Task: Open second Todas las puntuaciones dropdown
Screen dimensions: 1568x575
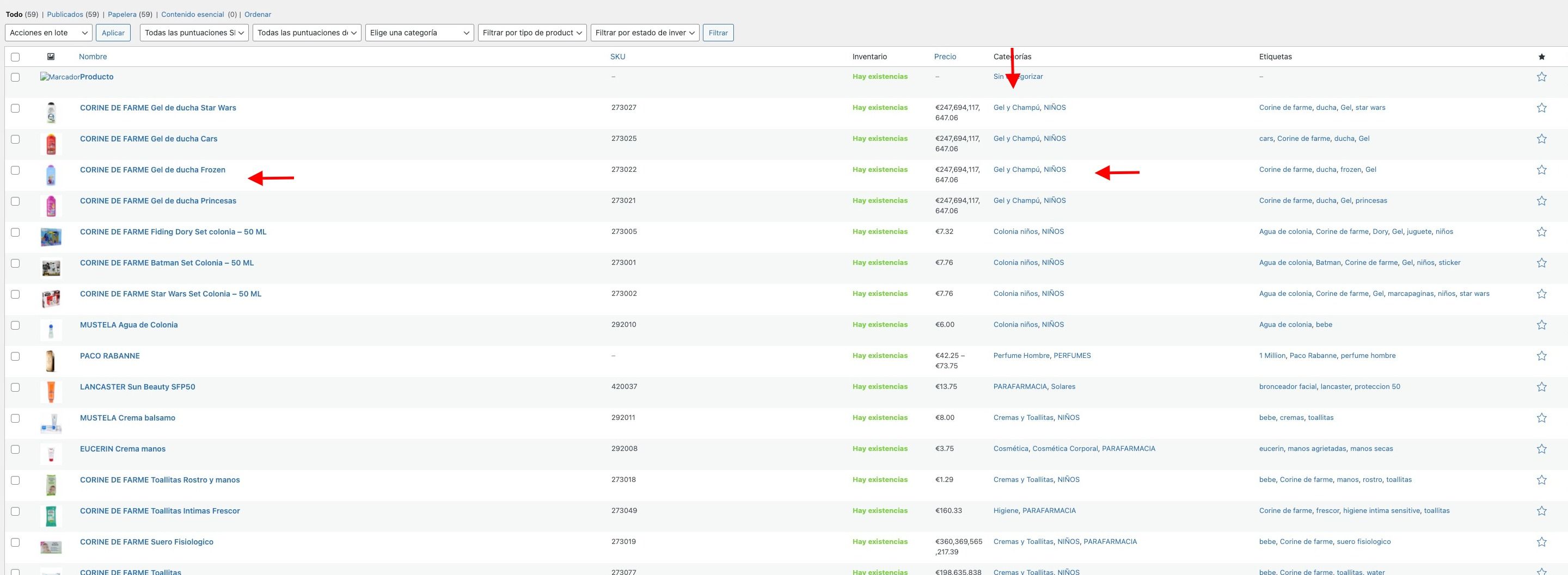Action: (x=307, y=33)
